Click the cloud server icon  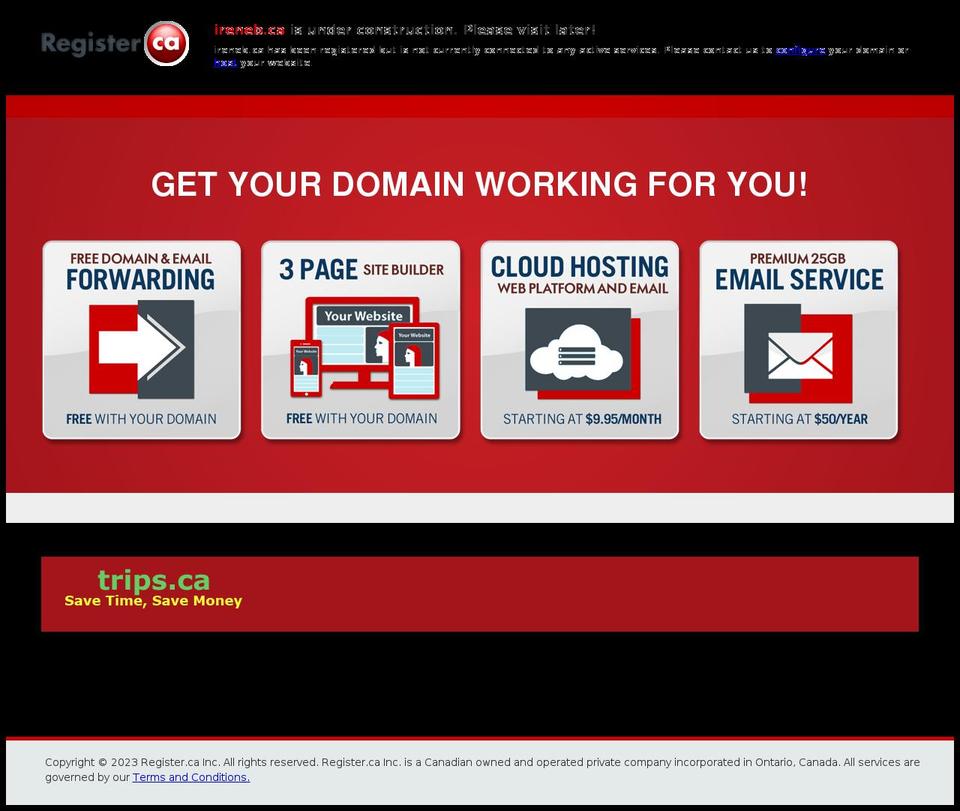point(583,354)
